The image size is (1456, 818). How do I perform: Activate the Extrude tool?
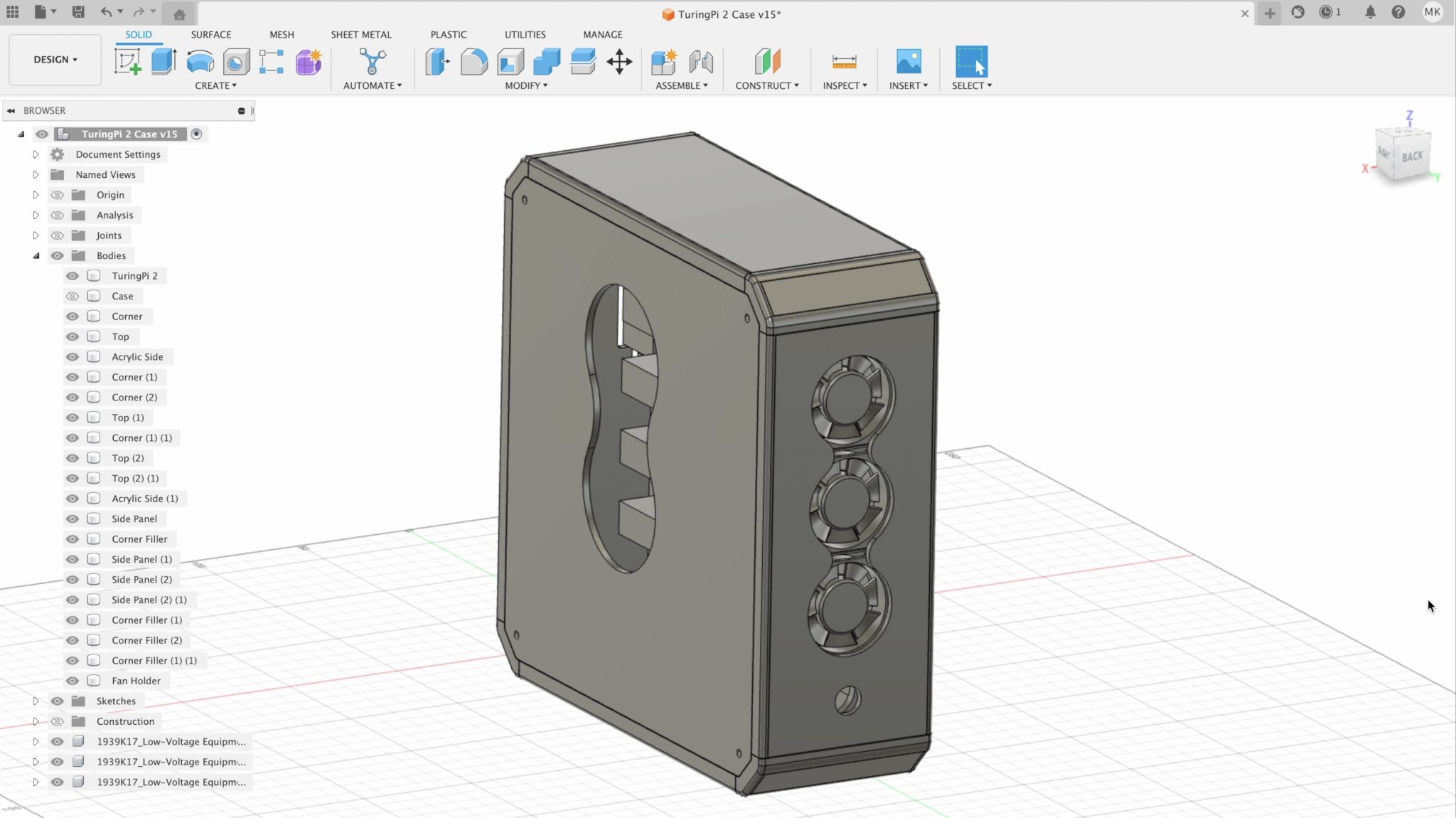[x=164, y=63]
